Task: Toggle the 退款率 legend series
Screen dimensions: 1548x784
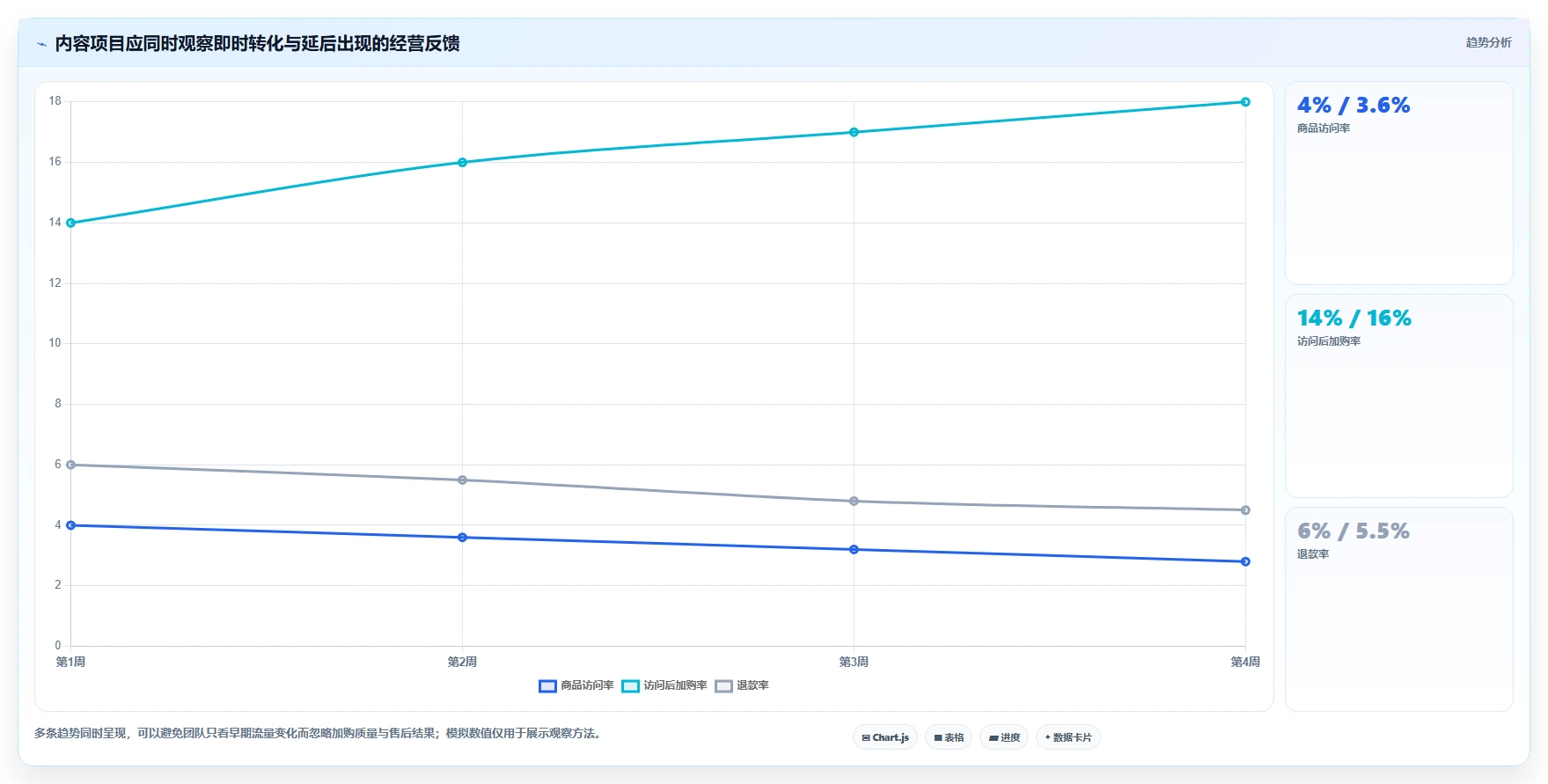Action: [742, 685]
